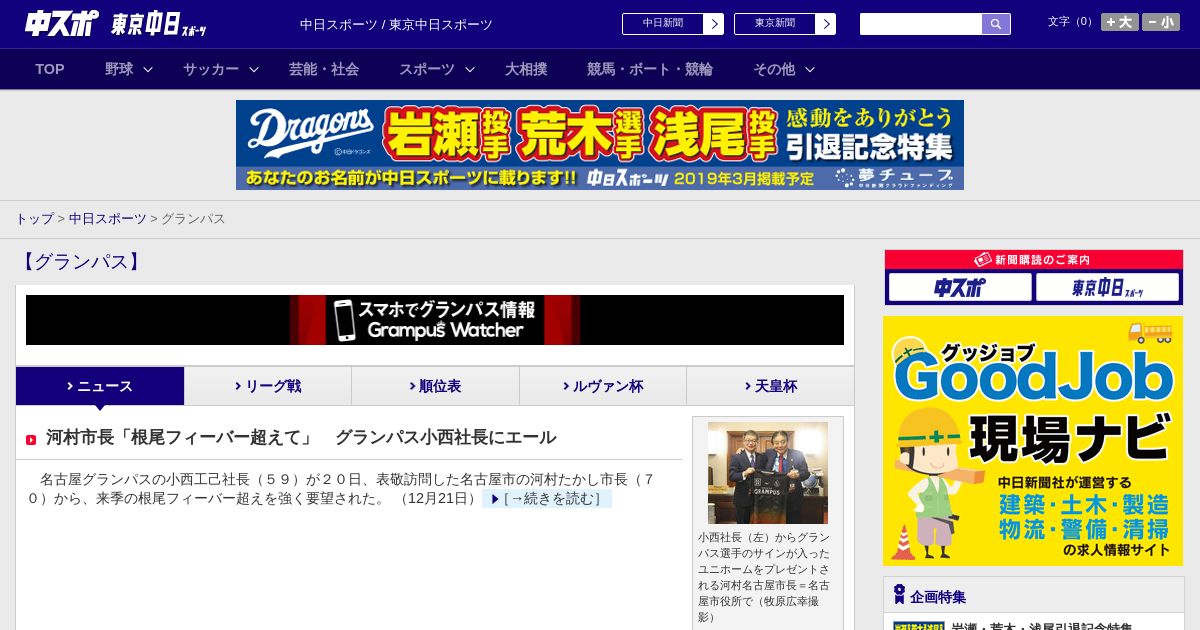Select the リーグ戦 tab
Image resolution: width=1200 pixels, height=630 pixels.
pos(268,386)
